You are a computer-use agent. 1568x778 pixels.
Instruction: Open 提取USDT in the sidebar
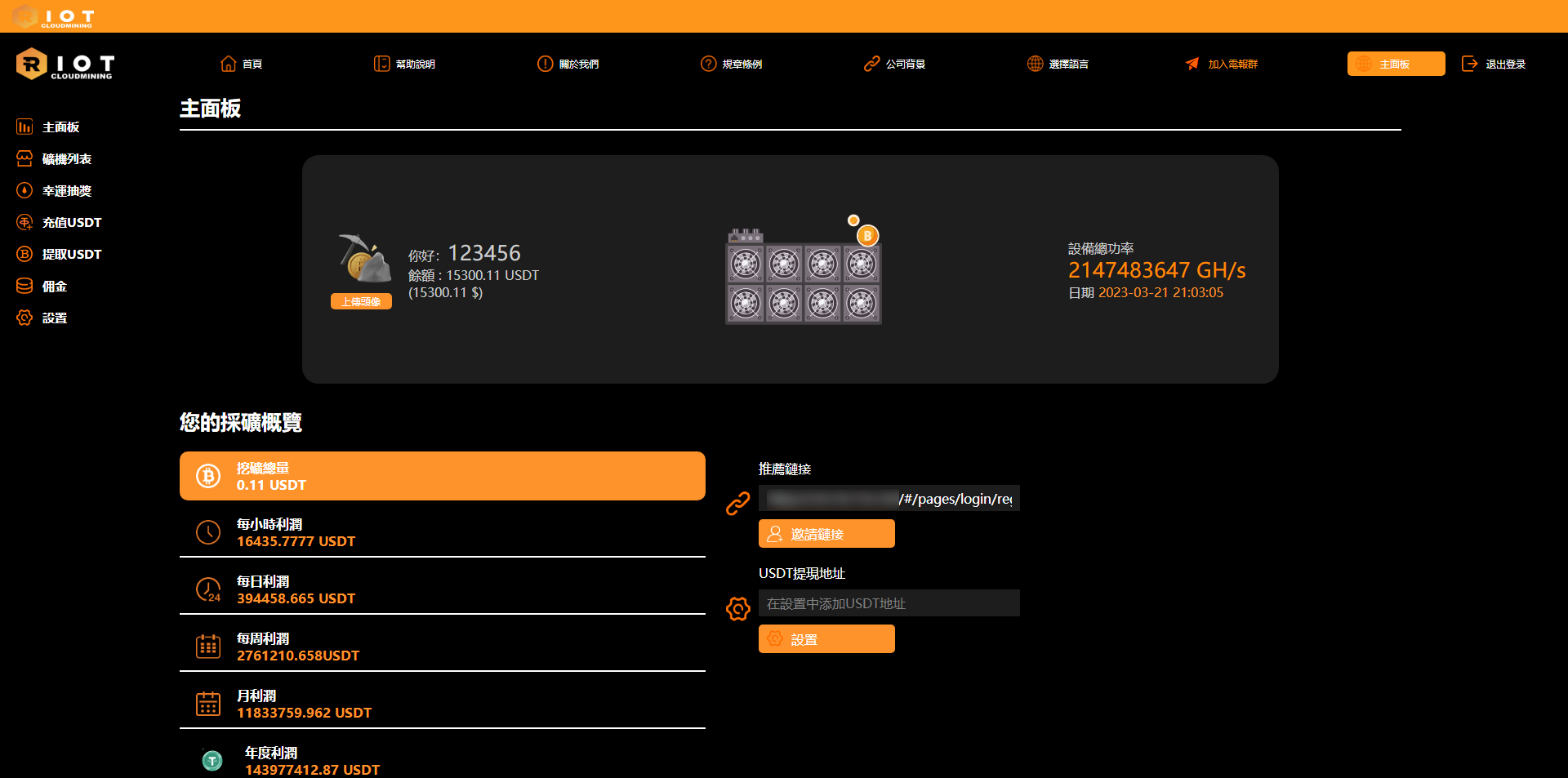[x=71, y=255]
